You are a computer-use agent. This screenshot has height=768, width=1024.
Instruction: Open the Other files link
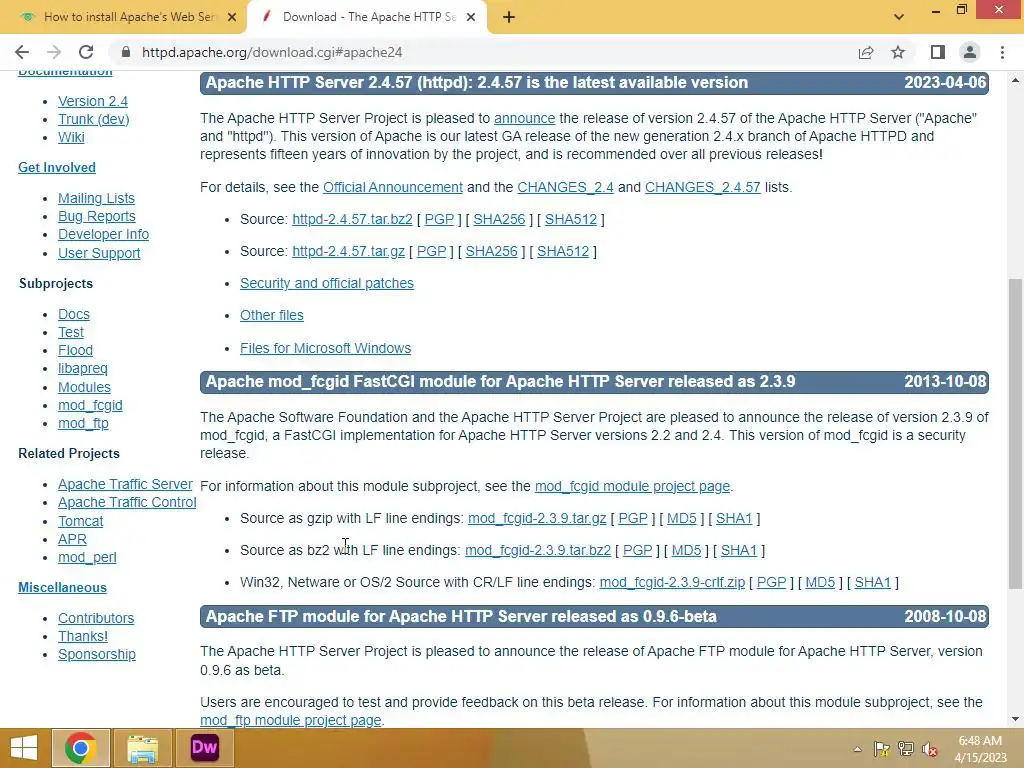[x=272, y=315]
